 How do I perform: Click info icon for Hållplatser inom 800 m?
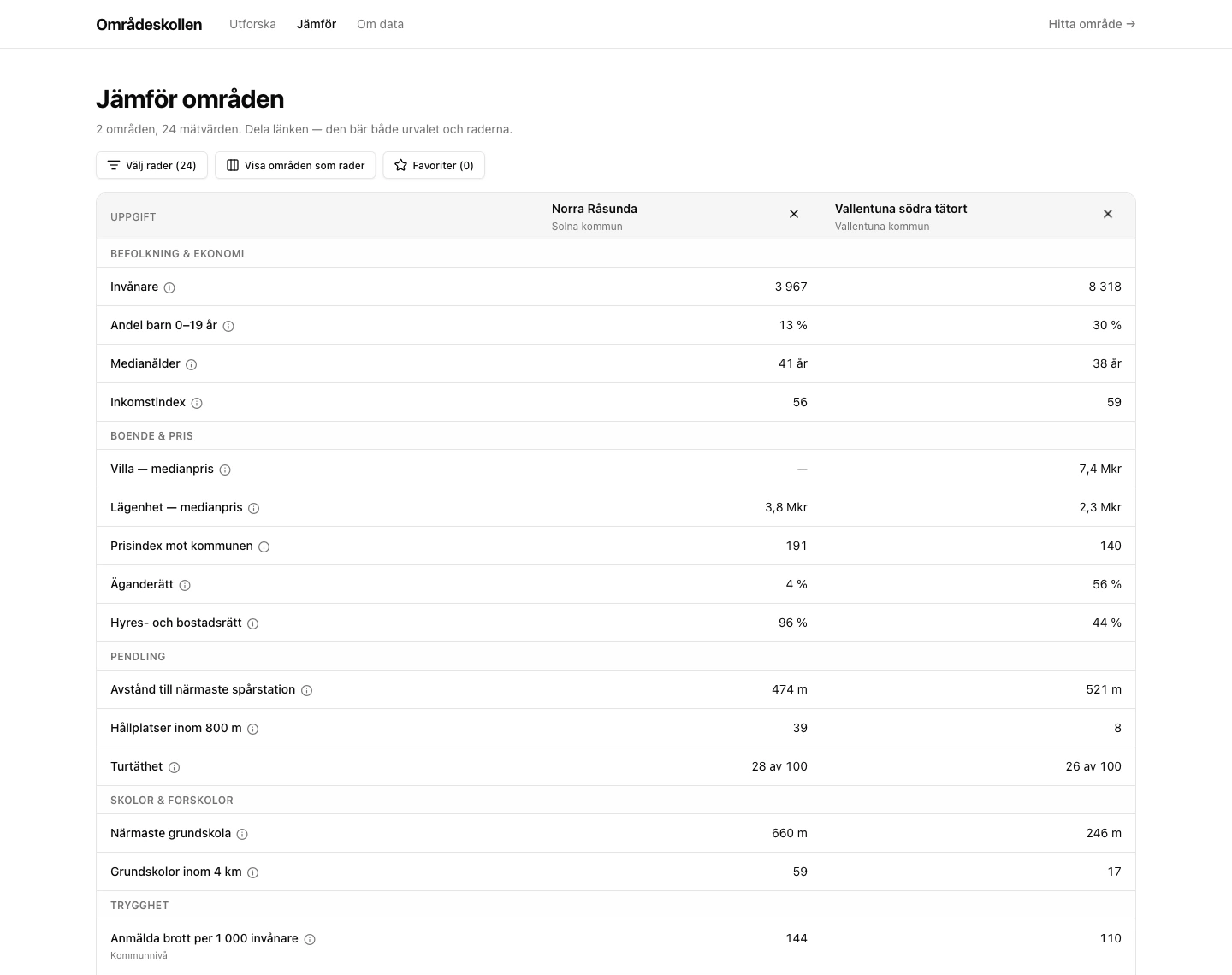[253, 729]
